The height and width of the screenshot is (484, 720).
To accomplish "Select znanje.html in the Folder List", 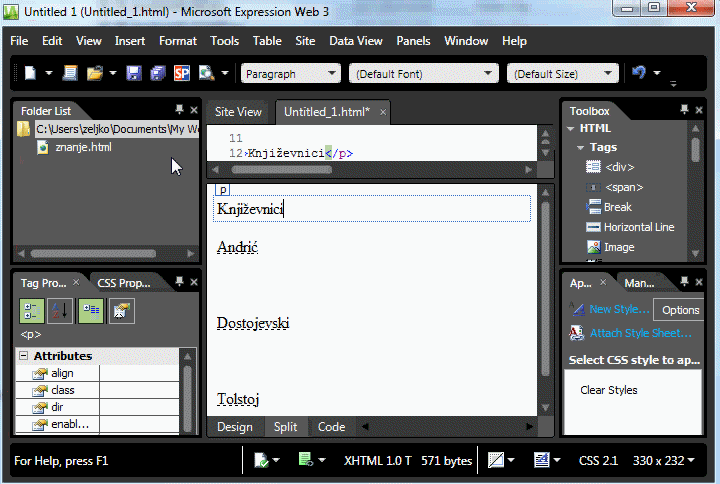I will point(83,147).
